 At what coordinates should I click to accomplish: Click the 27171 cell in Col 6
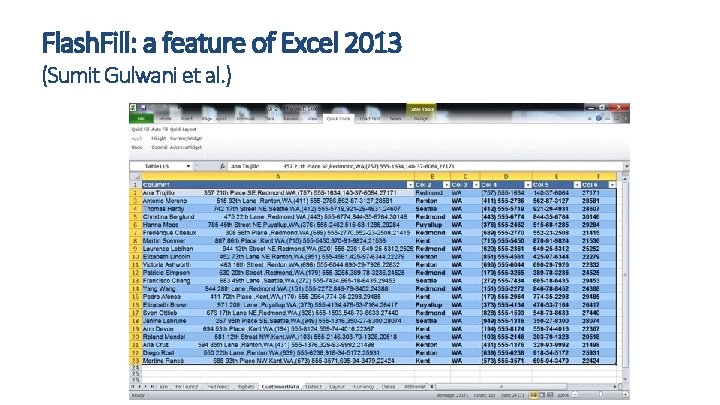point(599,193)
